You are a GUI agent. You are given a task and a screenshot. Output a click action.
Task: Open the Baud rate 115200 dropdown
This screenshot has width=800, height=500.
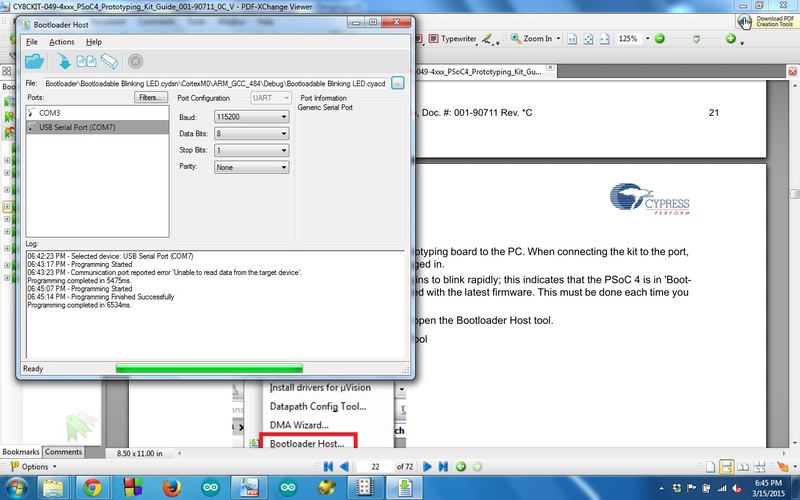pyautogui.click(x=252, y=117)
